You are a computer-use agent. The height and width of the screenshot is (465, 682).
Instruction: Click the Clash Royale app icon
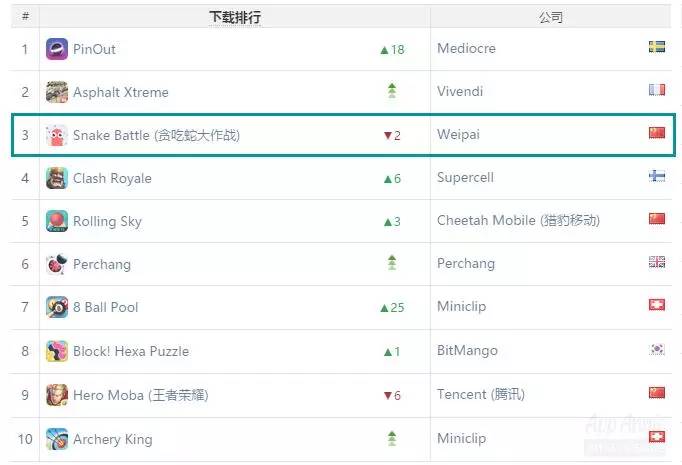(x=57, y=178)
